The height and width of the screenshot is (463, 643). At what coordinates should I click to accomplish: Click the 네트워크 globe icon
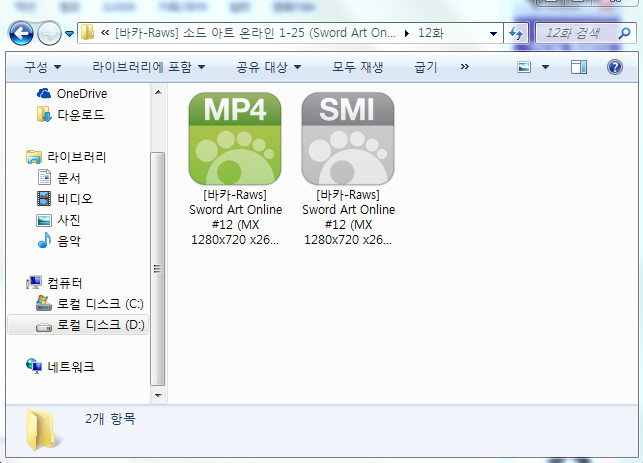(x=34, y=366)
